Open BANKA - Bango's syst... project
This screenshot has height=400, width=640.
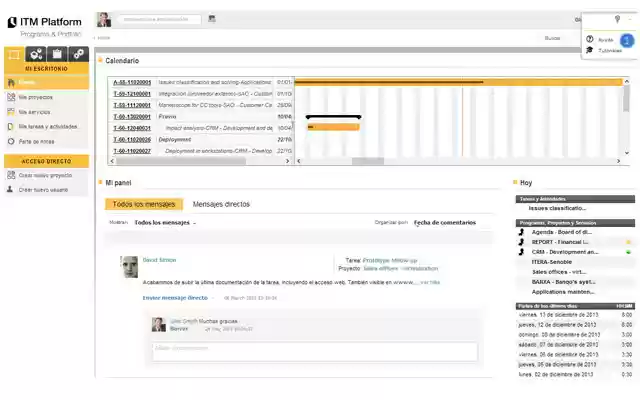coord(563,282)
